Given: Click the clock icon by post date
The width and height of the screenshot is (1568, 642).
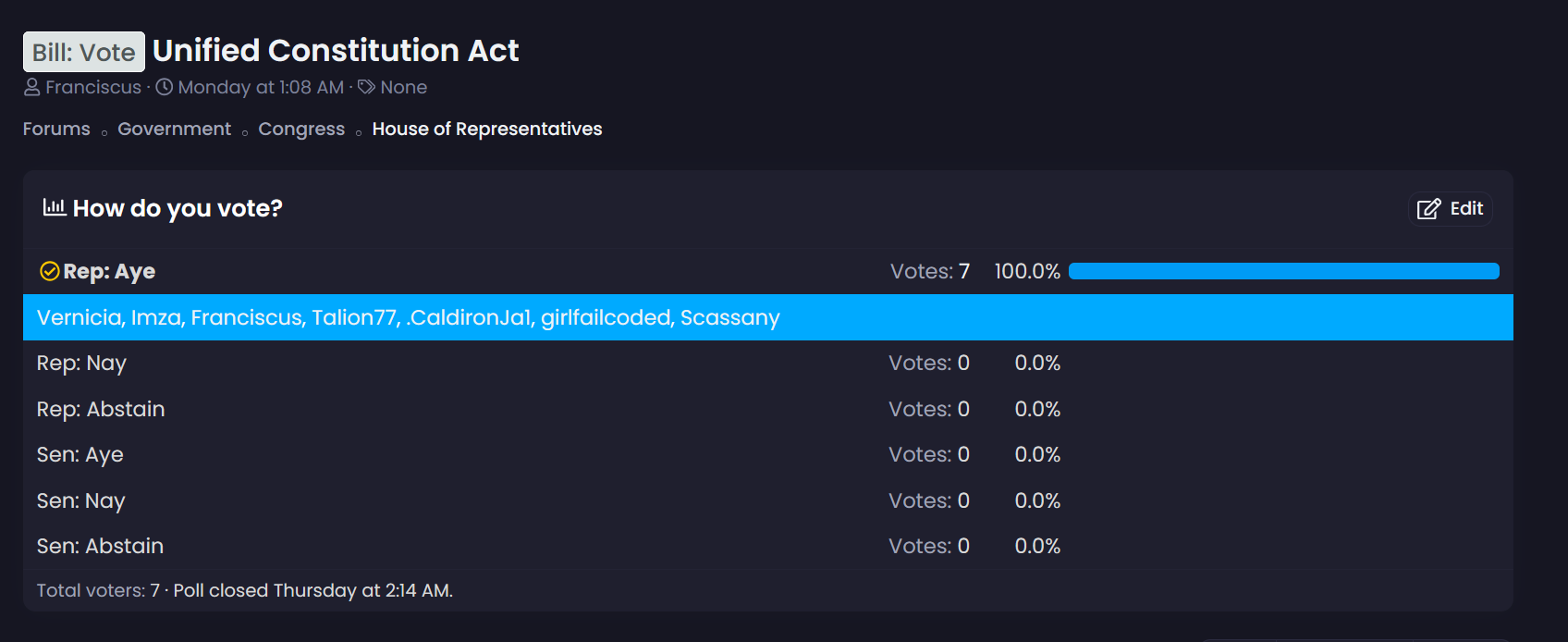Looking at the screenshot, I should 165,87.
